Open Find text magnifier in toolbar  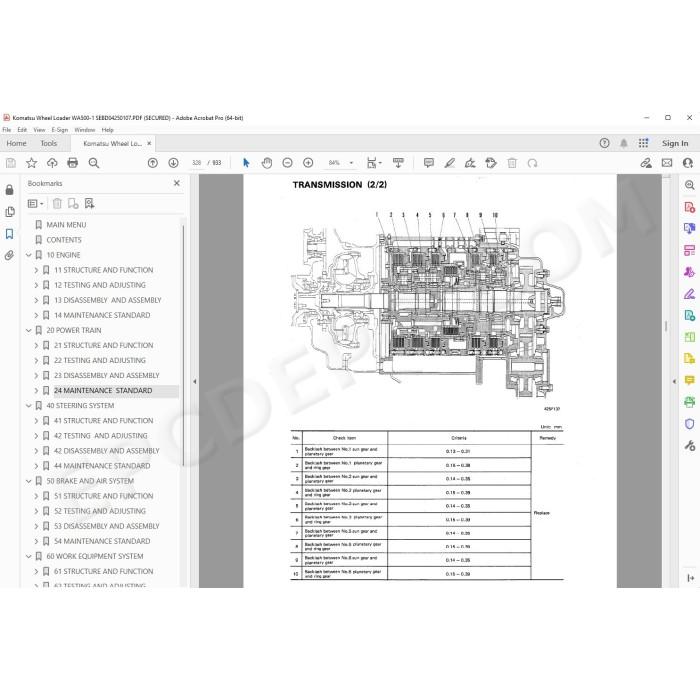tap(94, 163)
